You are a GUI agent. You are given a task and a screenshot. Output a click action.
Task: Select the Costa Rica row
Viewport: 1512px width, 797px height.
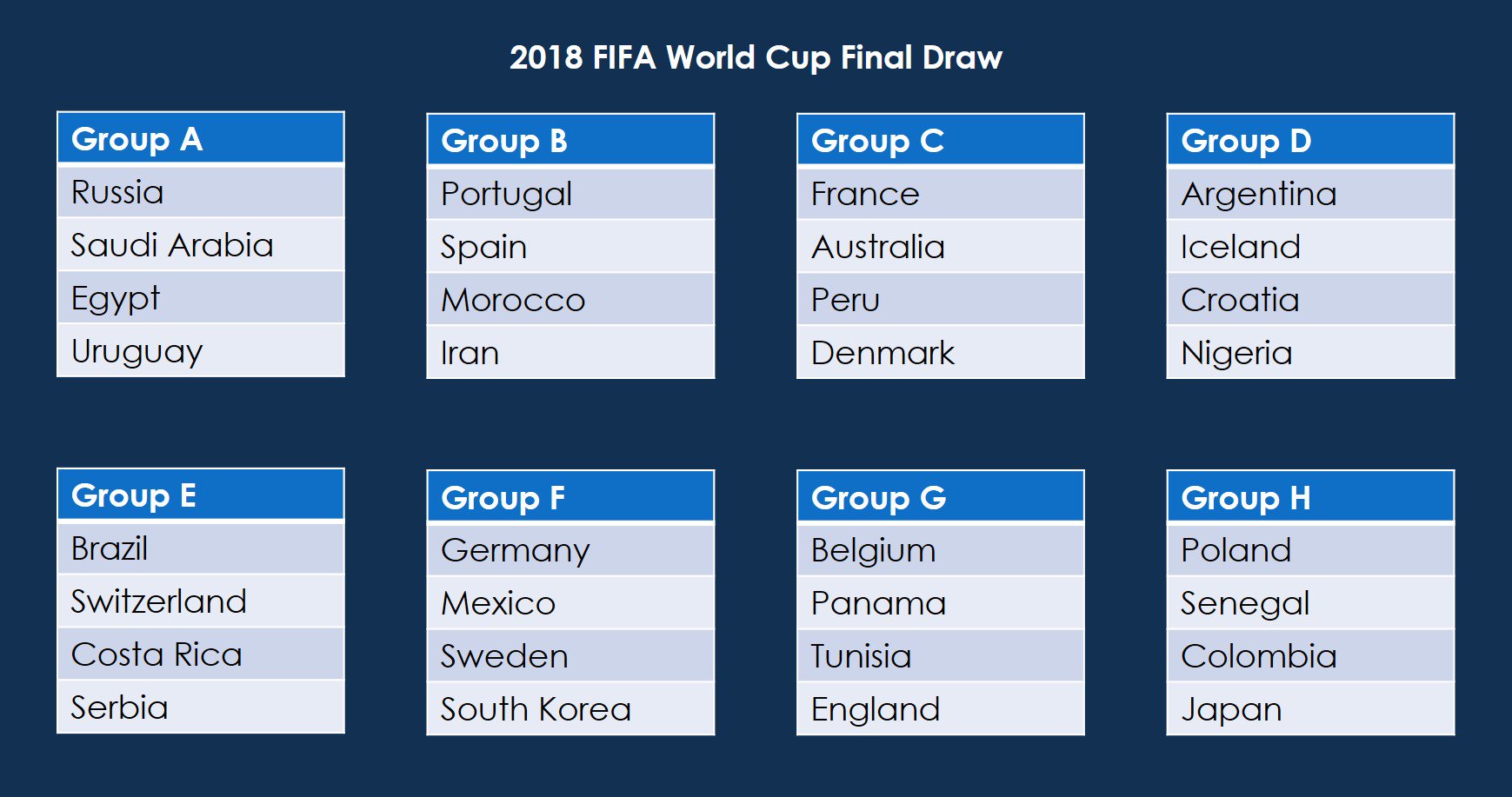point(200,654)
